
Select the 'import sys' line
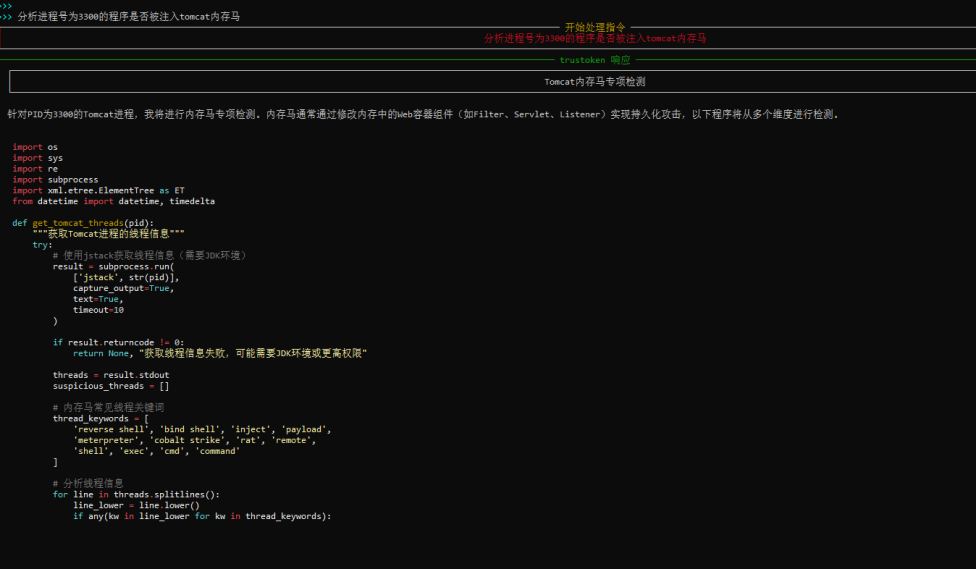click(37, 158)
